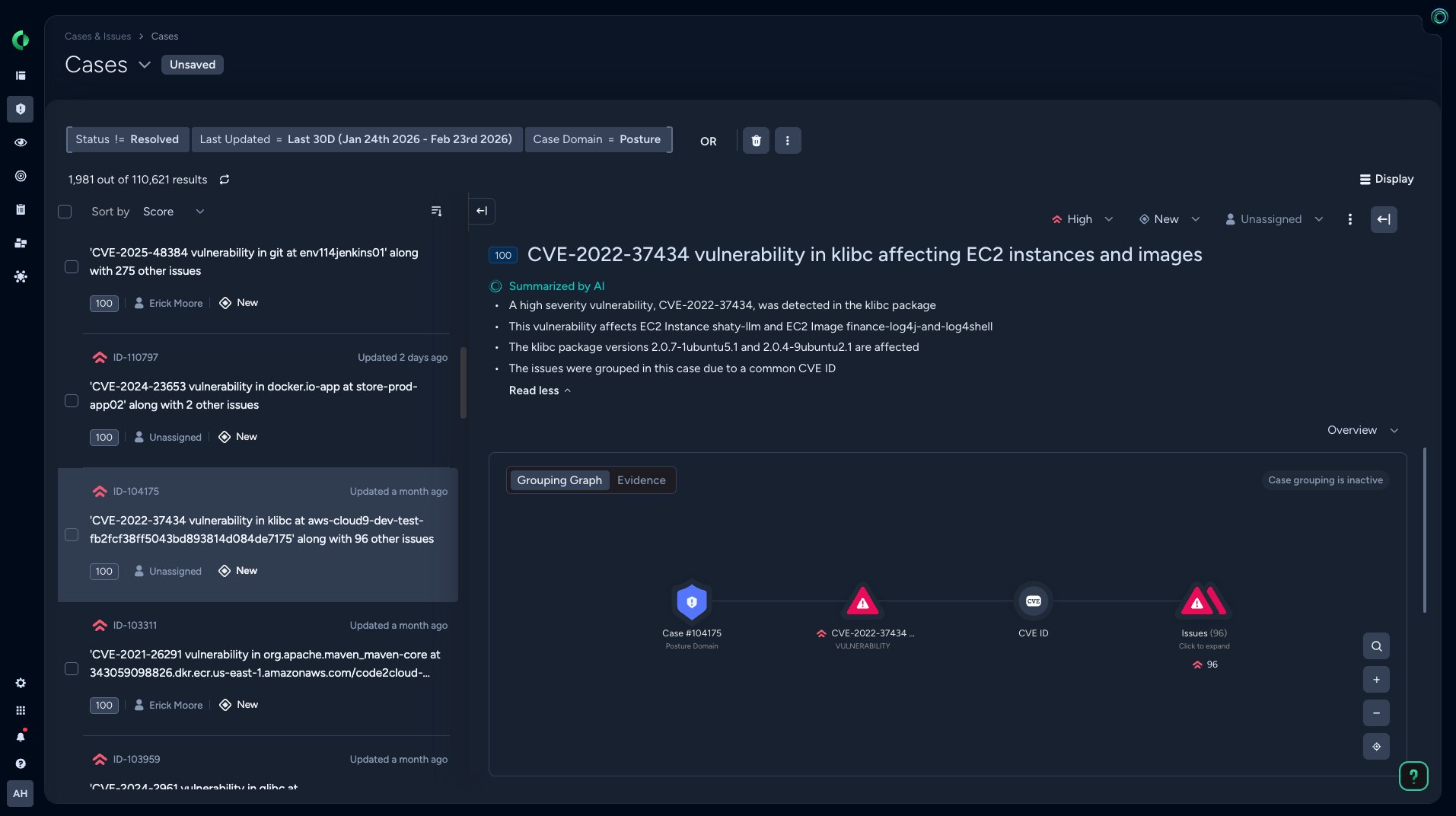Viewport: 1456px width, 816px height.
Task: Refresh the results count
Action: 225,180
